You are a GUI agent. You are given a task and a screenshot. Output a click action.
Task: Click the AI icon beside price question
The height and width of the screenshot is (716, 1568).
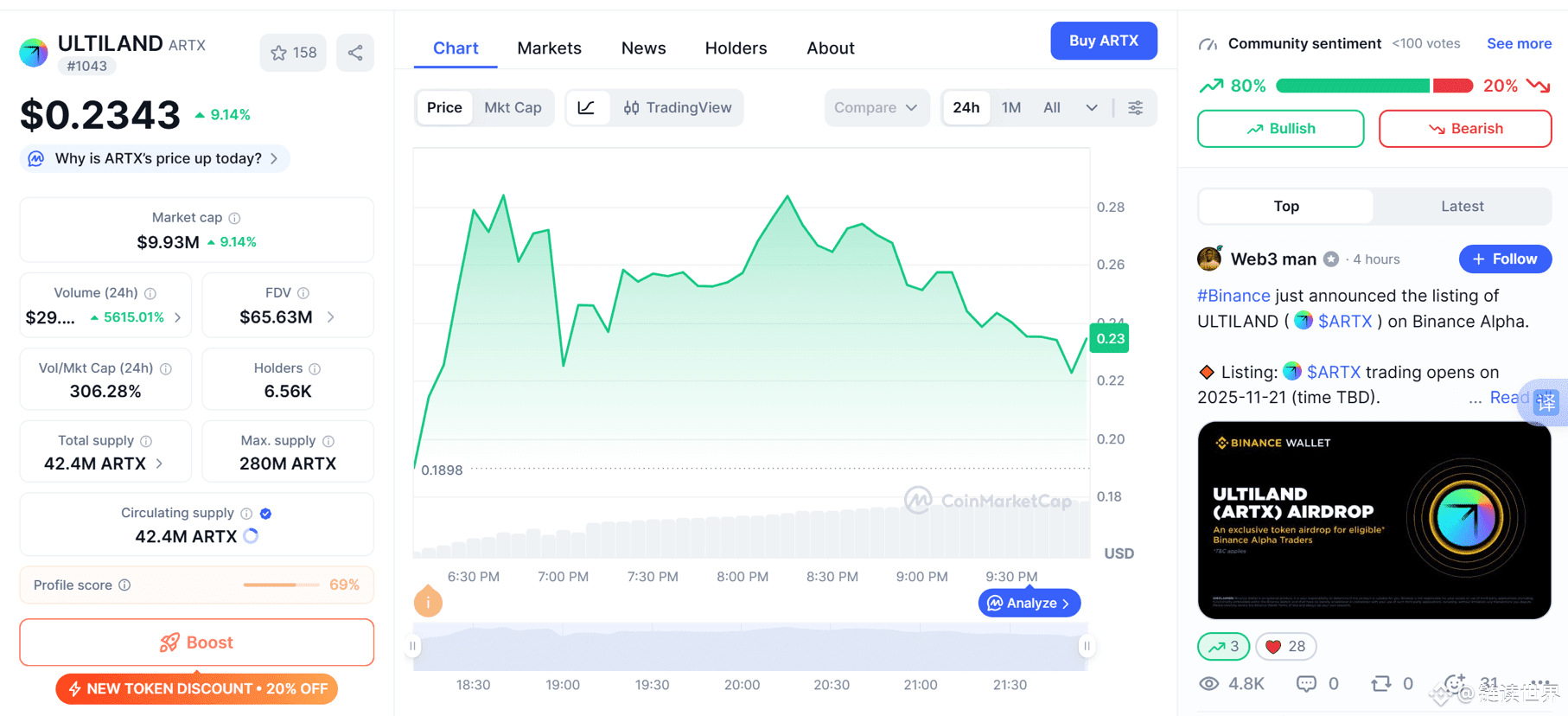tap(36, 158)
